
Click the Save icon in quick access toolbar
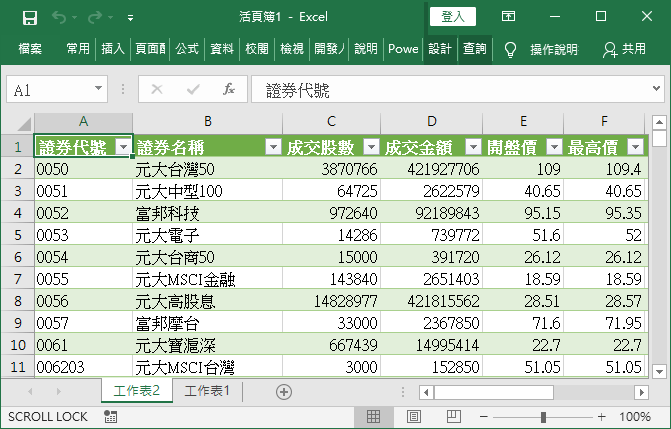pos(30,18)
